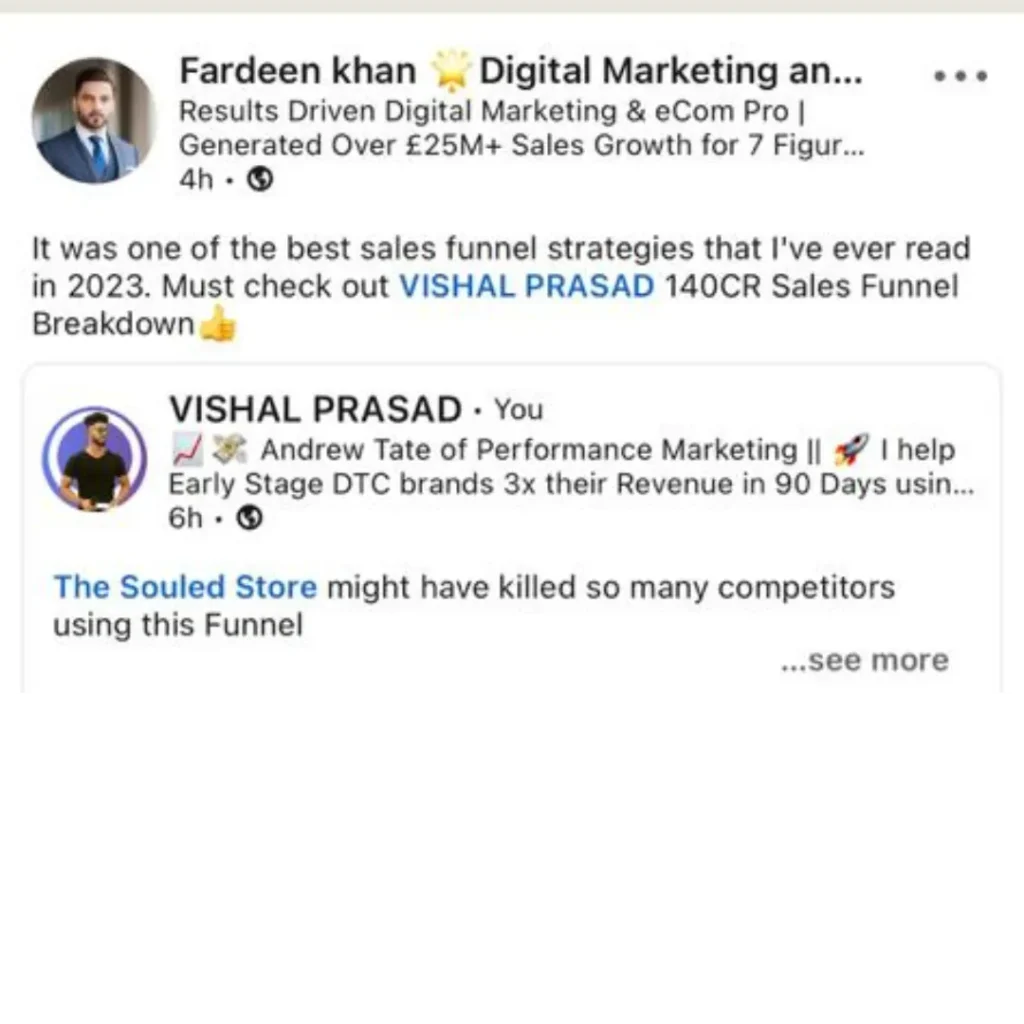
Task: Open the VISHAL PRASAD mention link
Action: 526,286
